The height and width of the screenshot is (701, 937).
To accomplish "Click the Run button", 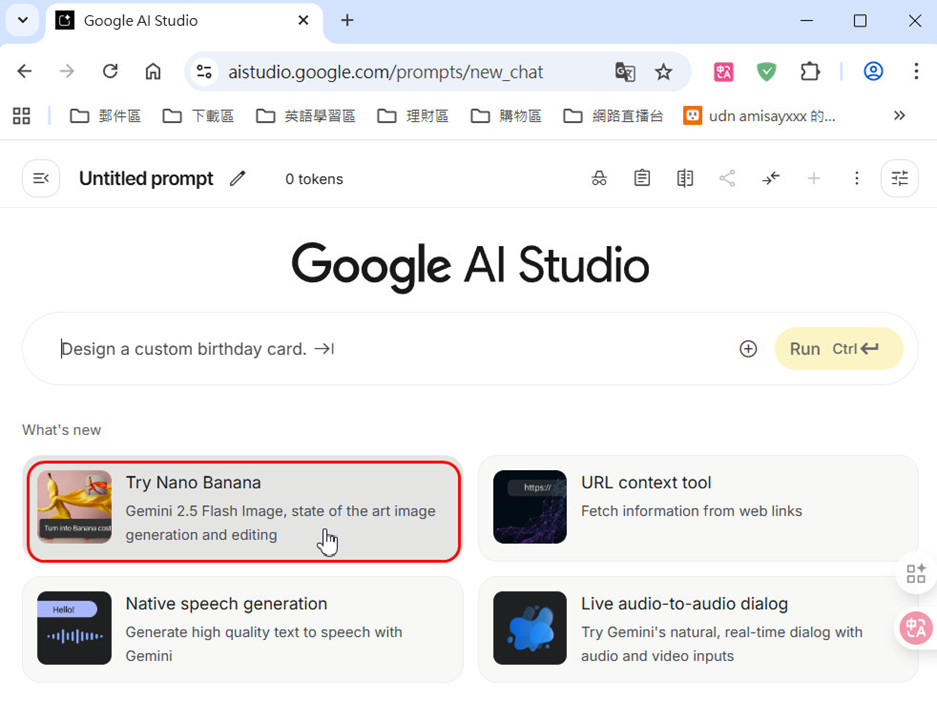I will click(x=838, y=349).
